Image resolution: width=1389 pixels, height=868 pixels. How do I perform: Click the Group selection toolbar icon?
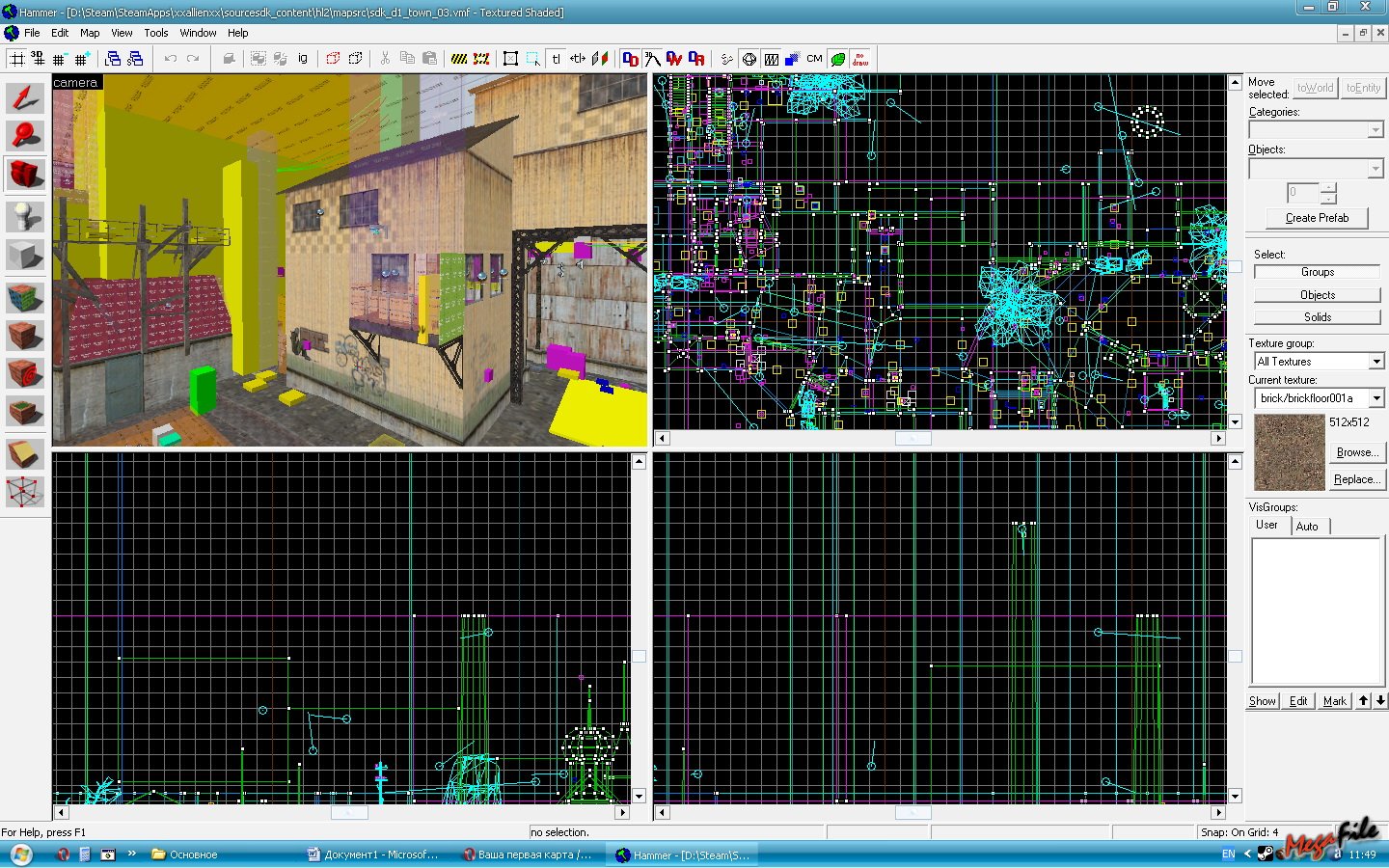point(258,59)
